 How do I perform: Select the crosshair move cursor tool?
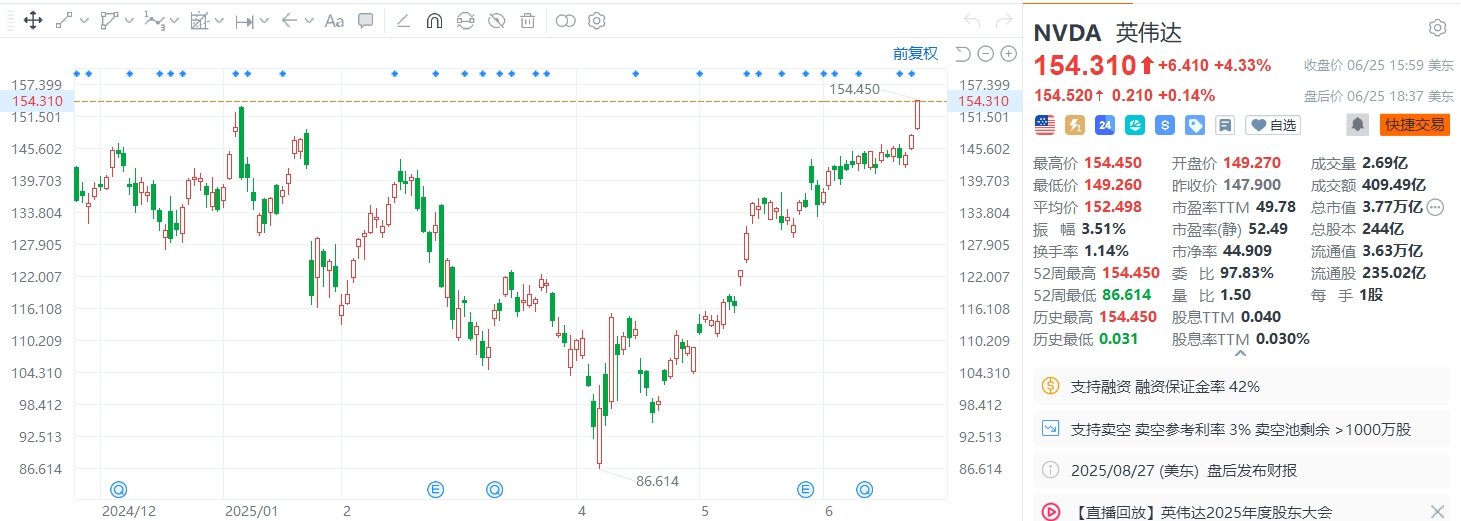tap(32, 20)
